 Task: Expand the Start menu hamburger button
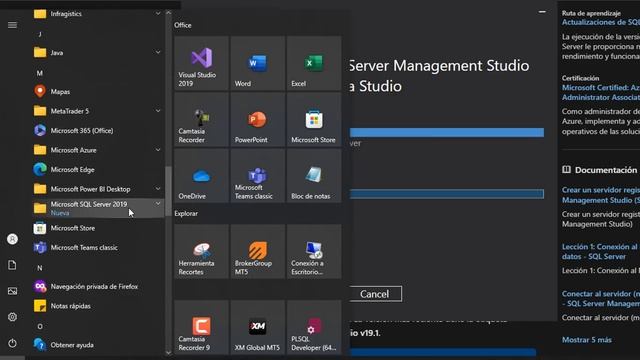[12, 25]
